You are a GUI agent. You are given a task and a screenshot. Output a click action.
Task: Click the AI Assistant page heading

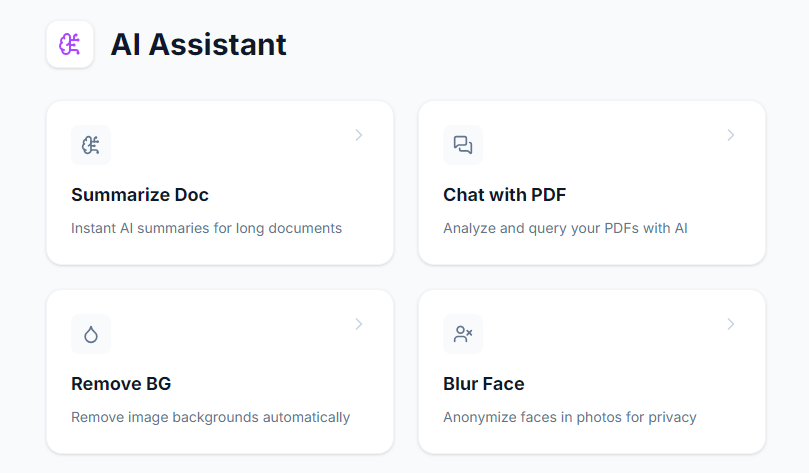[198, 45]
